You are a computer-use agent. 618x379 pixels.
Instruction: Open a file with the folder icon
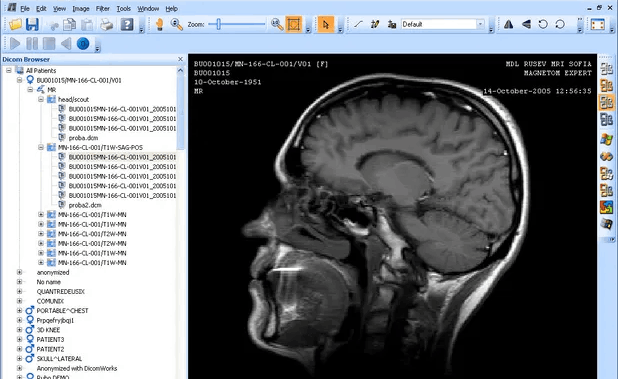pos(15,24)
